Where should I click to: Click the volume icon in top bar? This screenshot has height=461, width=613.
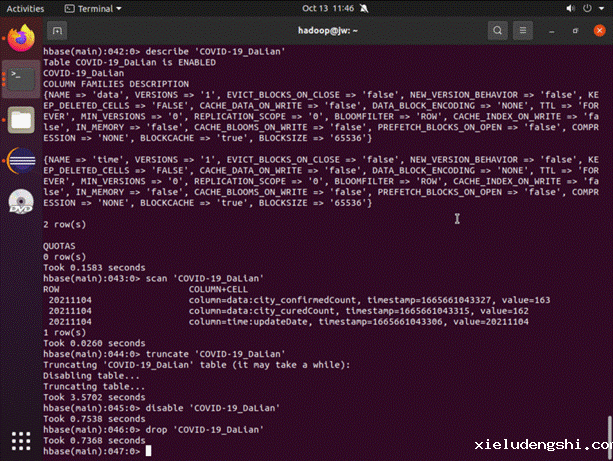571,7
